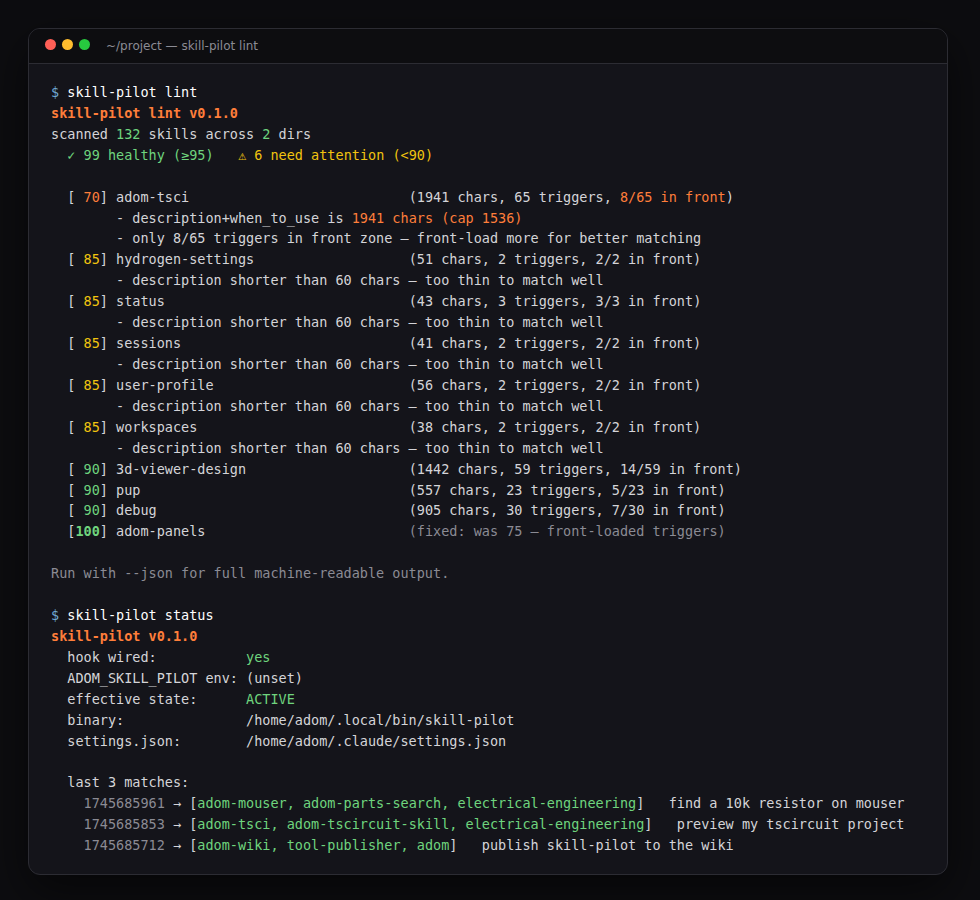Click the '(905 chars, 30 triggers, 7/30 in front)' stats
980x900 pixels.
click(567, 511)
